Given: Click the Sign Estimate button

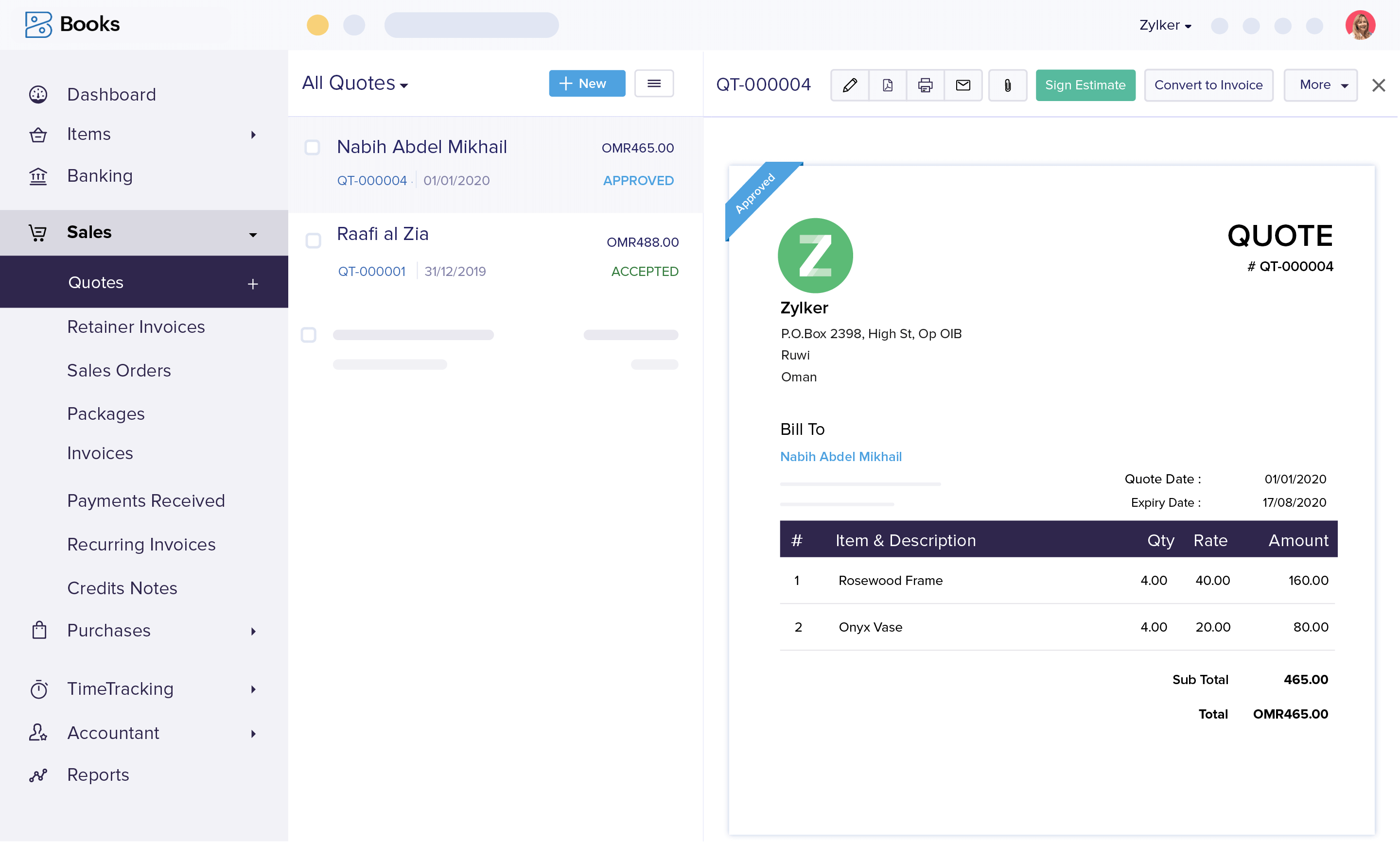Looking at the screenshot, I should (1085, 85).
